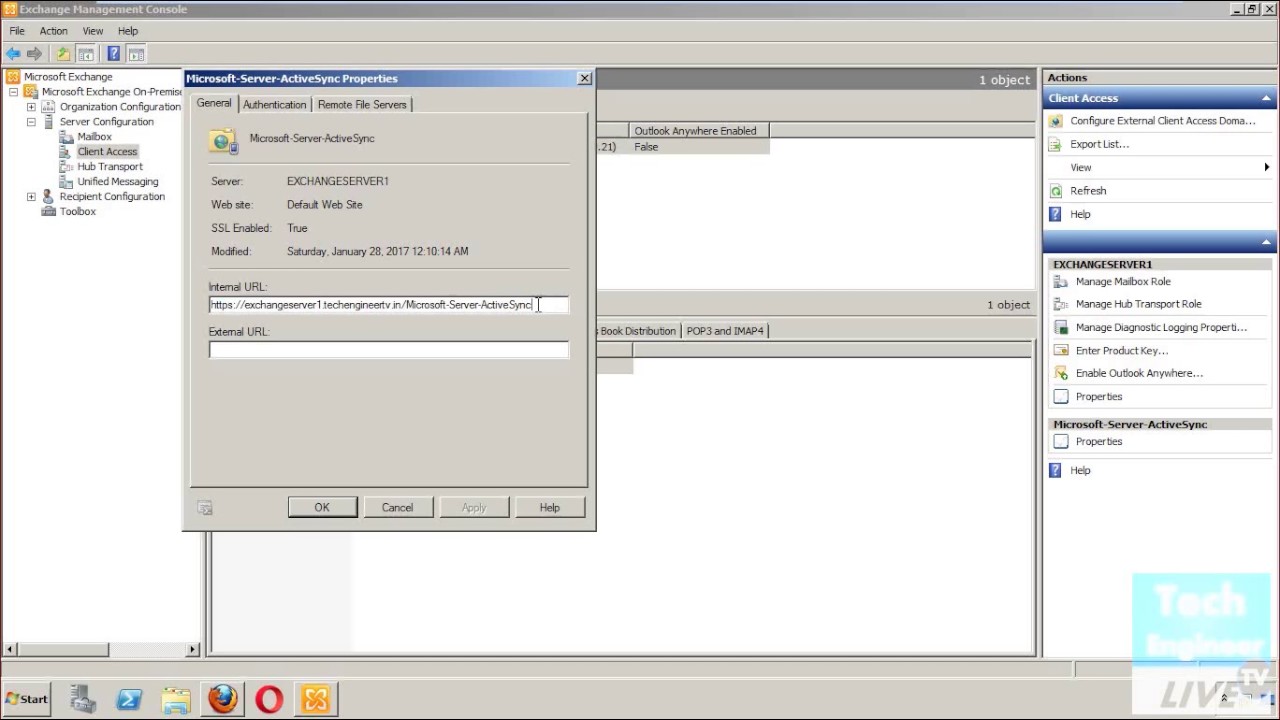Select Client Access in the tree
This screenshot has height=720, width=1280.
pyautogui.click(x=107, y=152)
